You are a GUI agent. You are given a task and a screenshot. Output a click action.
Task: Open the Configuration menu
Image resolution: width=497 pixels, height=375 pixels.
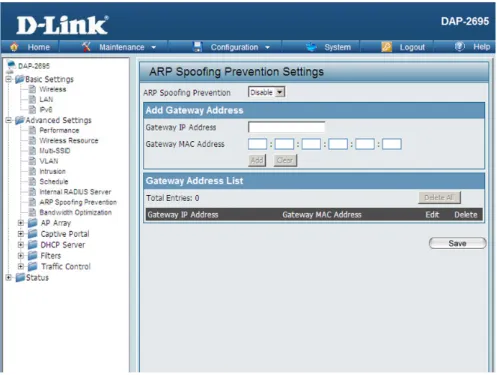234,47
